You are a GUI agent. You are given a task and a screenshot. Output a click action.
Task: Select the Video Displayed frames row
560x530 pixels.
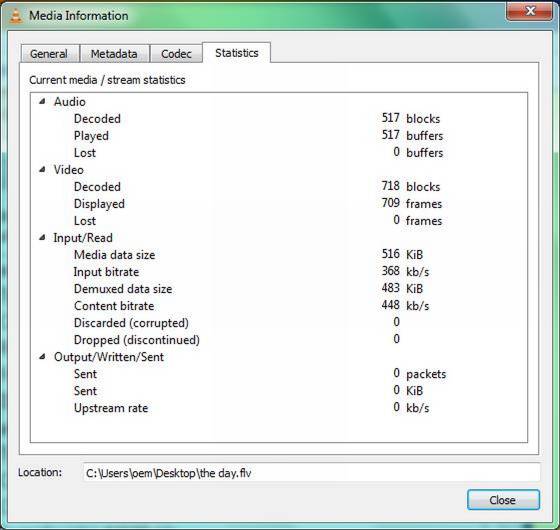279,204
